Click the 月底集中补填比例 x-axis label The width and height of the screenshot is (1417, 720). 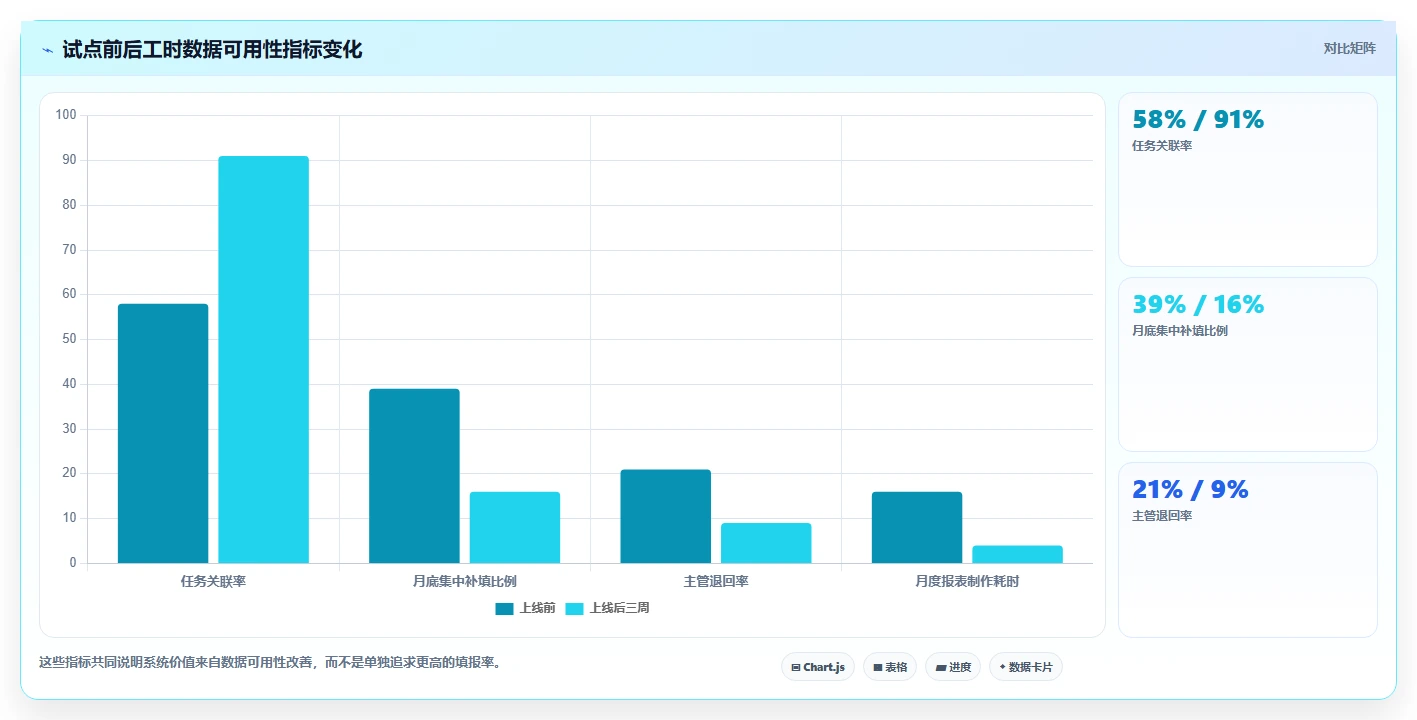point(465,581)
